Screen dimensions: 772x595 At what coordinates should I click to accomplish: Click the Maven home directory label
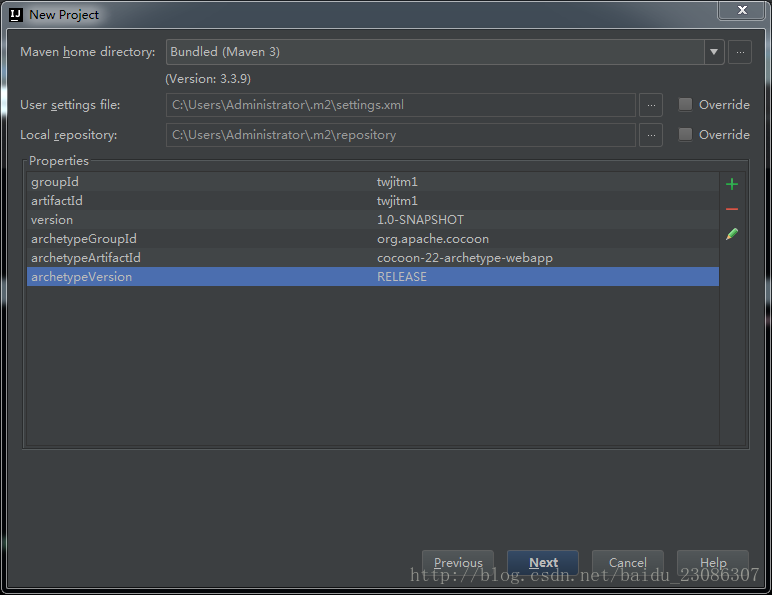[88, 52]
